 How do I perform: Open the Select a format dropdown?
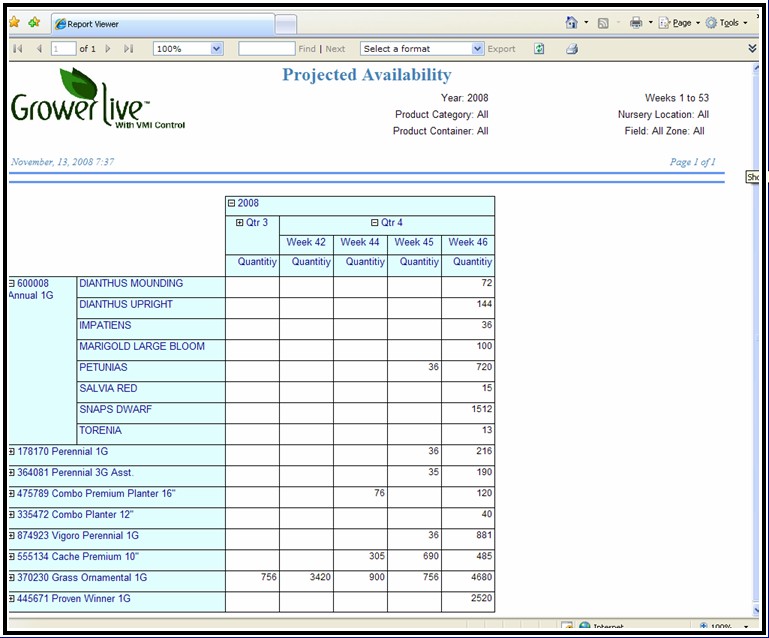click(477, 48)
